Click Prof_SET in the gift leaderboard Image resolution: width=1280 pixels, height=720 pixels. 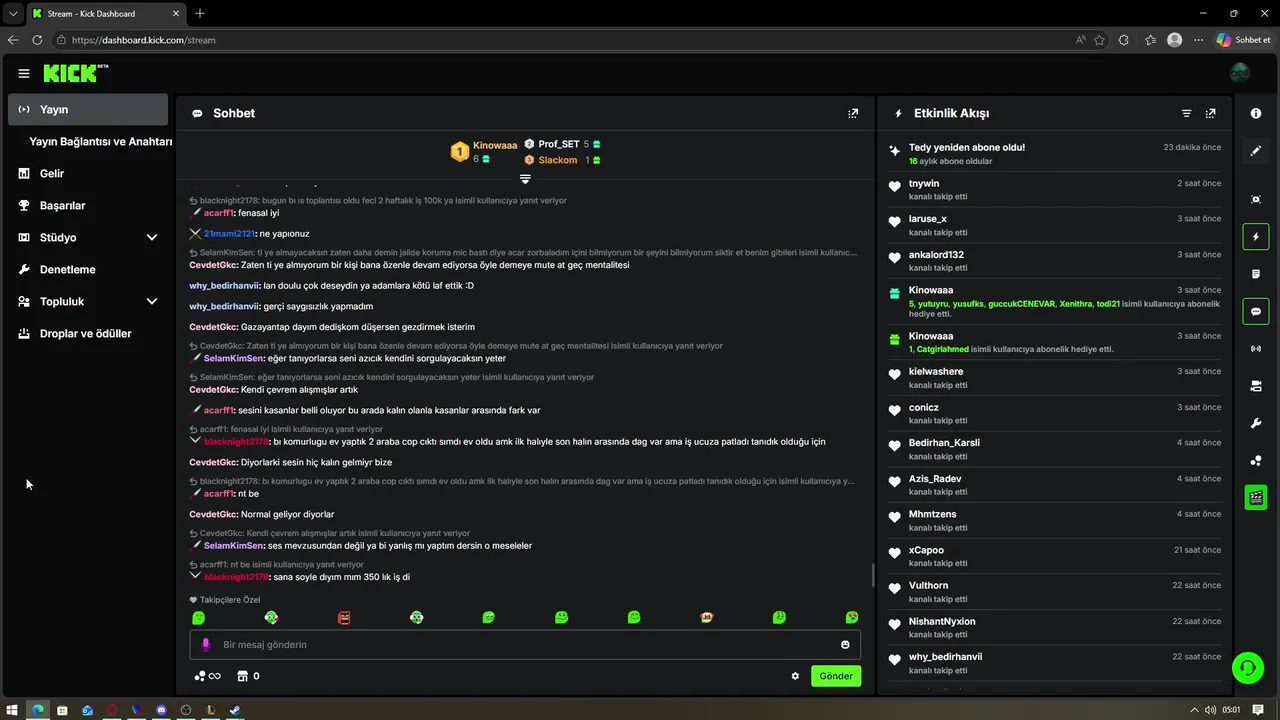coord(559,144)
